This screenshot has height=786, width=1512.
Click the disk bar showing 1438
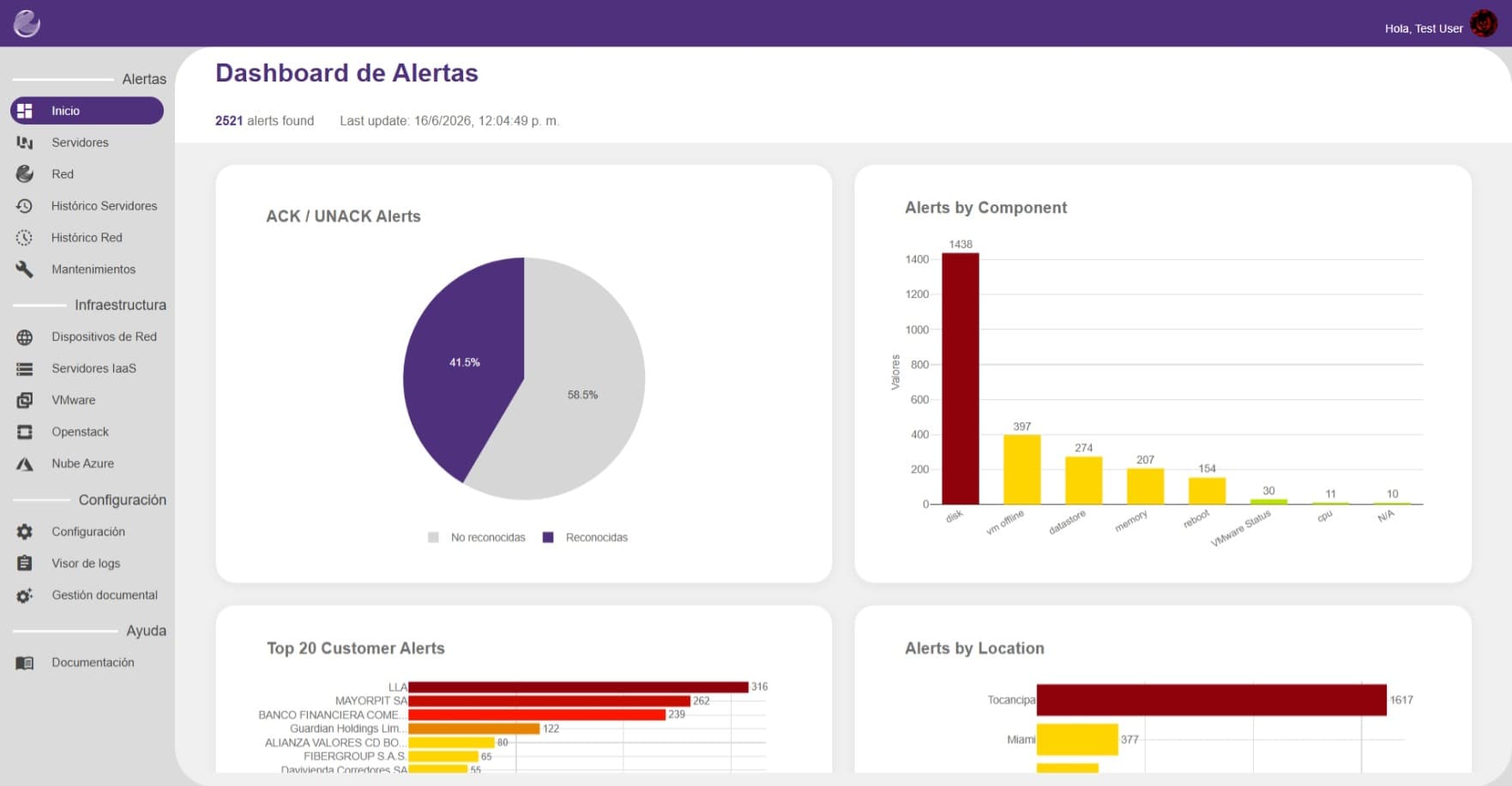[961, 379]
